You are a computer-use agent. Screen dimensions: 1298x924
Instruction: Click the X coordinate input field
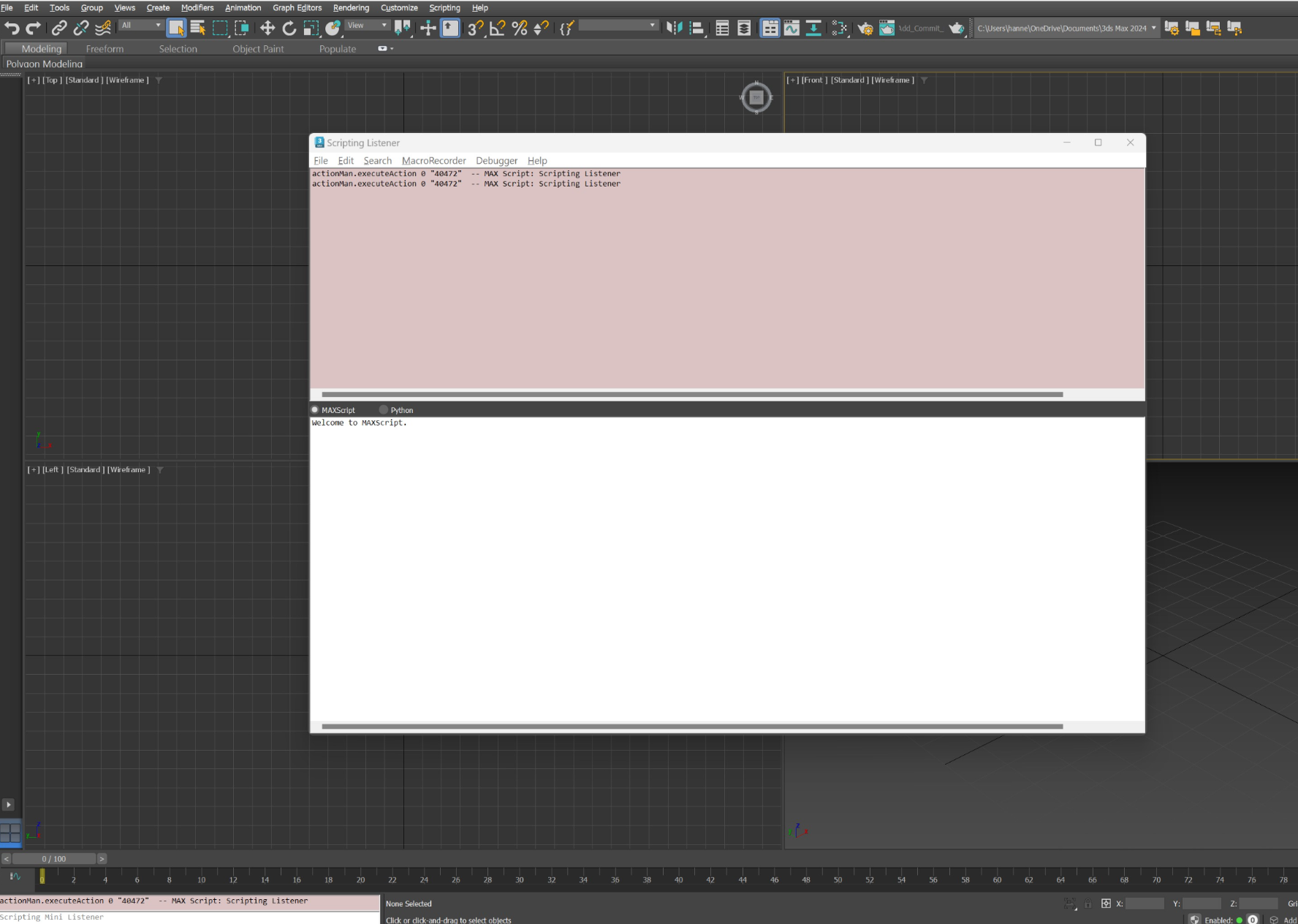click(1145, 904)
